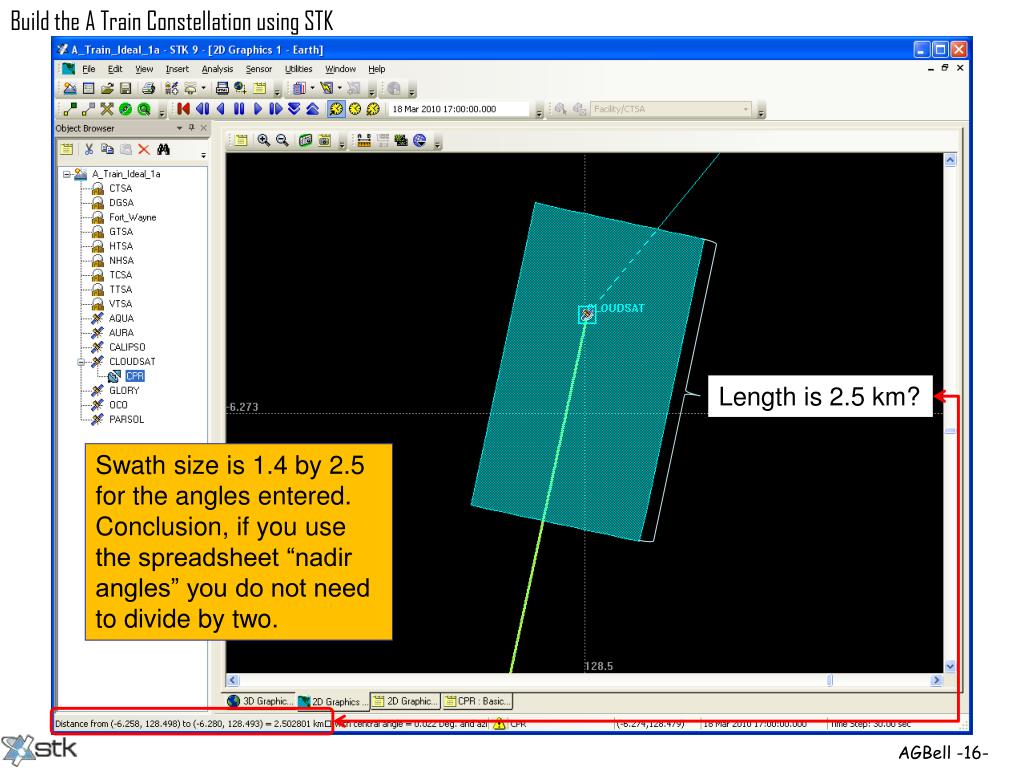Click the map horizontal scrollbar right arrow
Screen dimensions: 1024x768
(936, 680)
